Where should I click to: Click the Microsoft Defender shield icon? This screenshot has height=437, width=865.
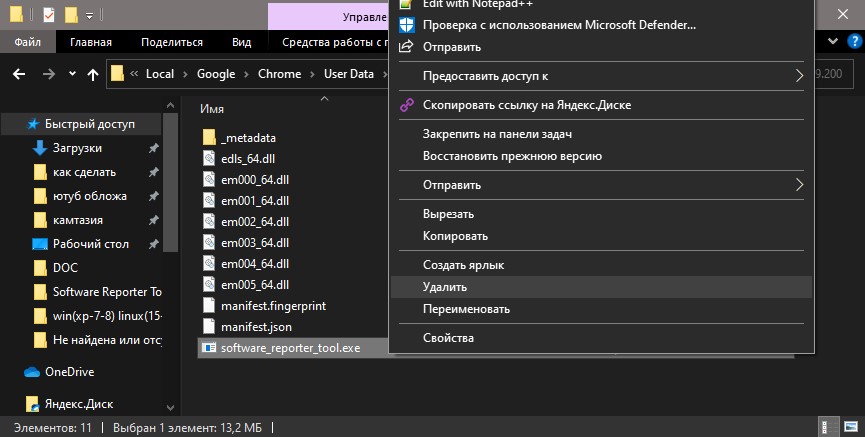click(407, 25)
